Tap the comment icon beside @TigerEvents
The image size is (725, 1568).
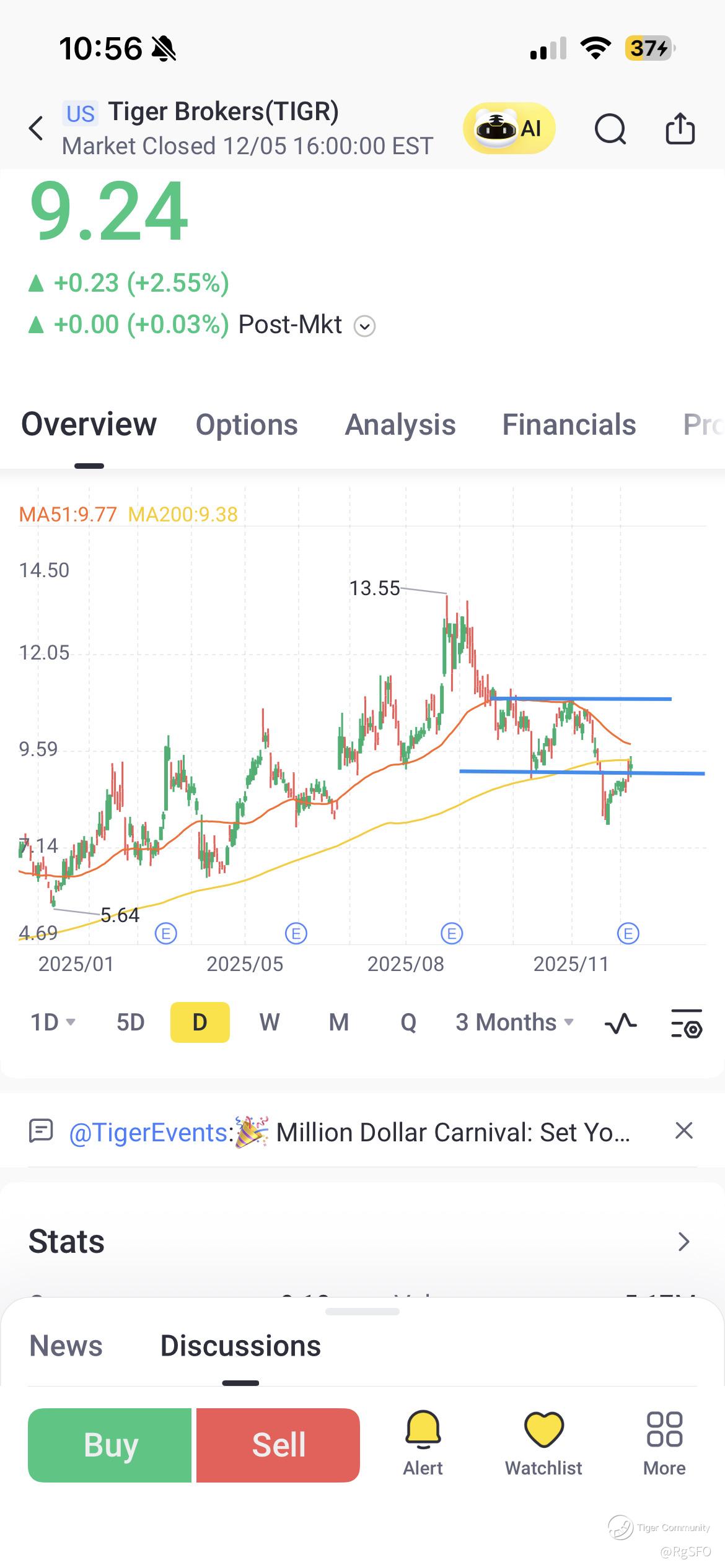[x=41, y=1131]
